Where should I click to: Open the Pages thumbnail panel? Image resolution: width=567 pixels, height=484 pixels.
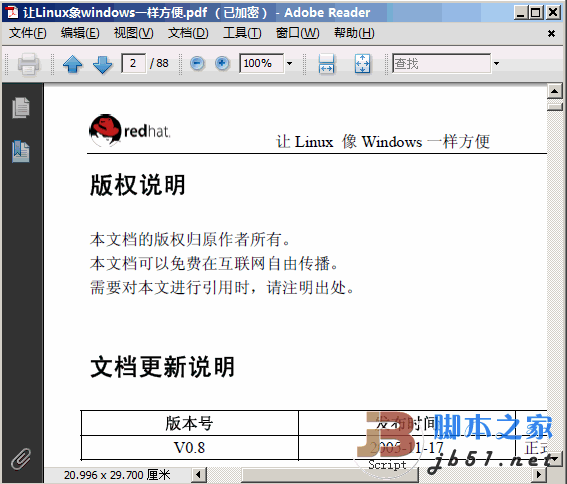tap(21, 107)
